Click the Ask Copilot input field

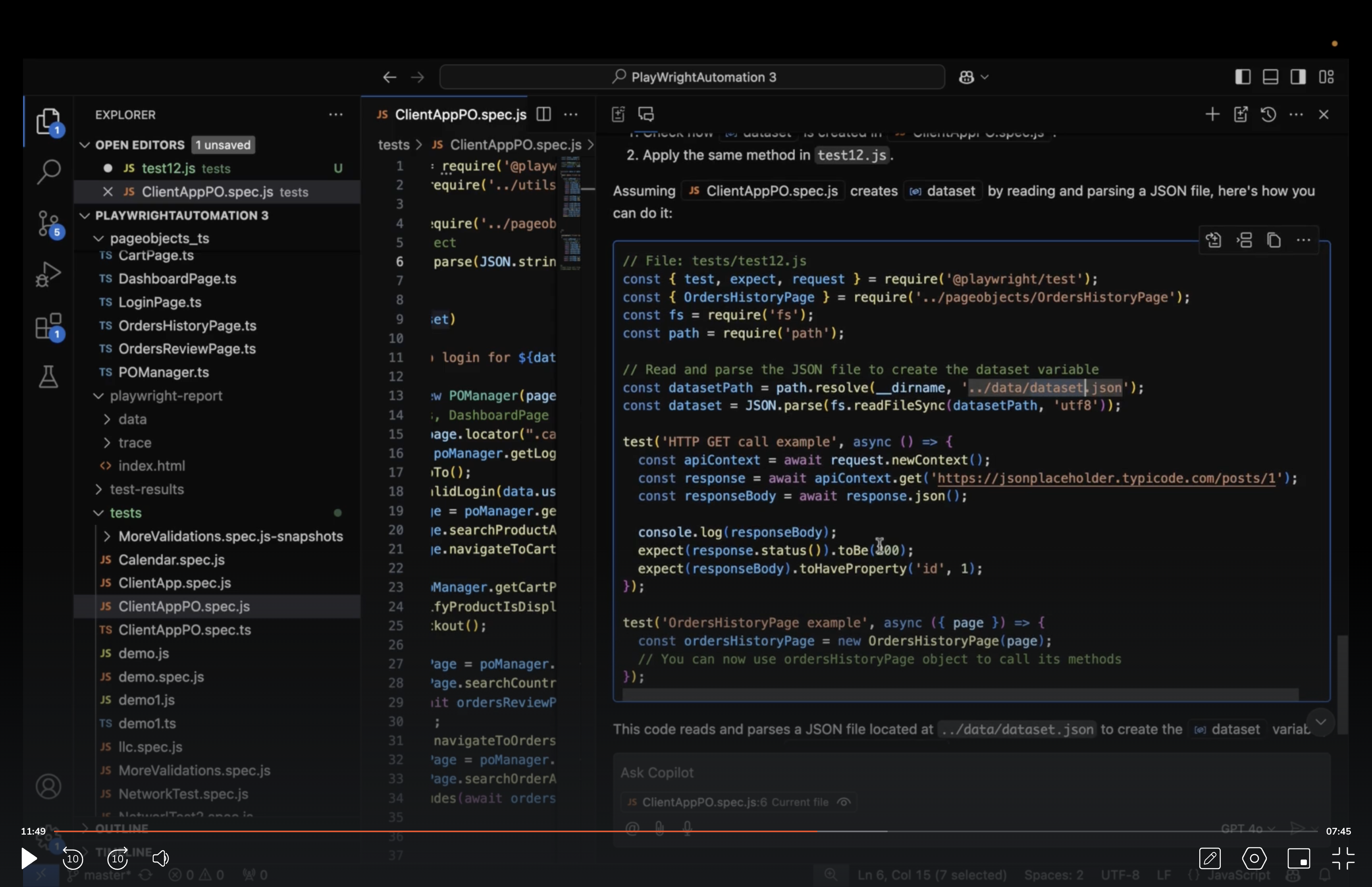(x=971, y=773)
